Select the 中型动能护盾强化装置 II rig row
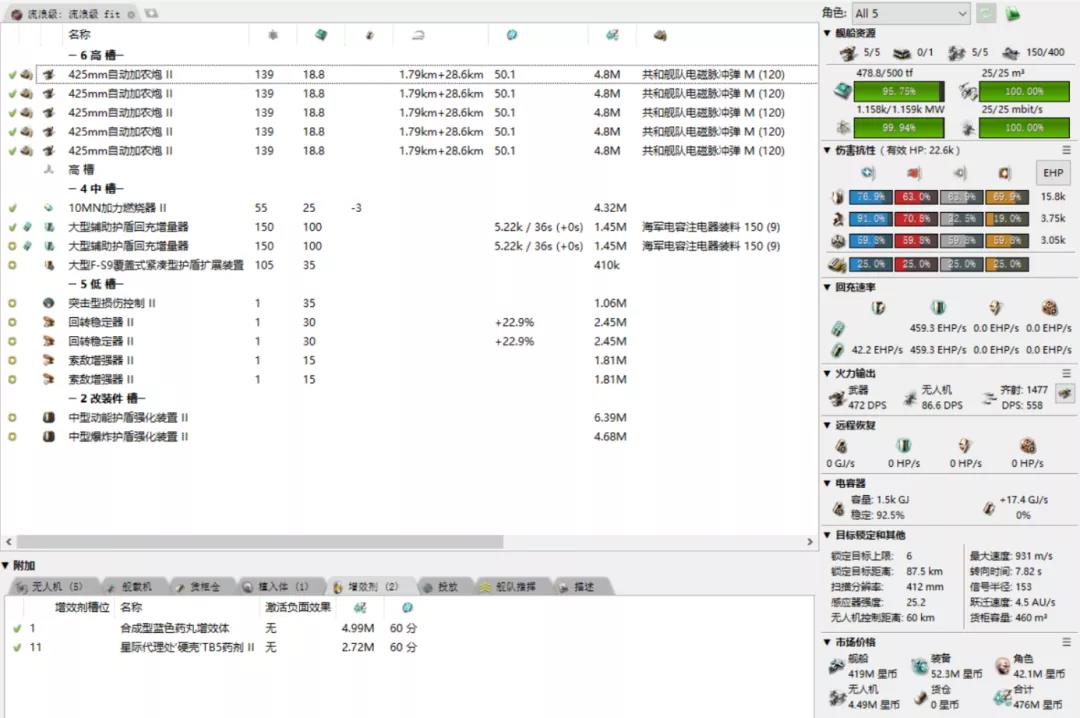1080x718 pixels. coord(128,417)
